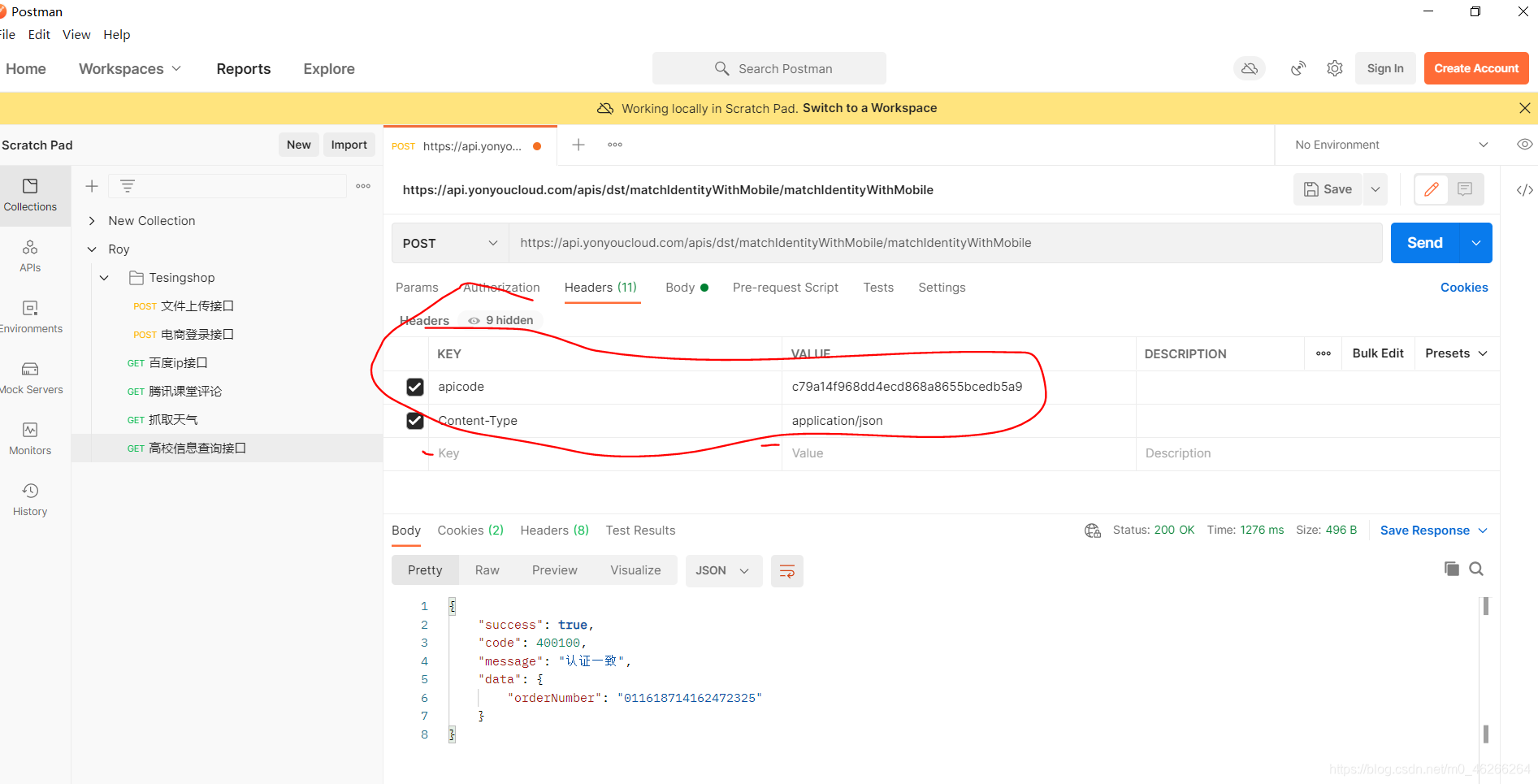Open the Save button dropdown arrow
The width and height of the screenshot is (1538, 784).
(x=1376, y=189)
